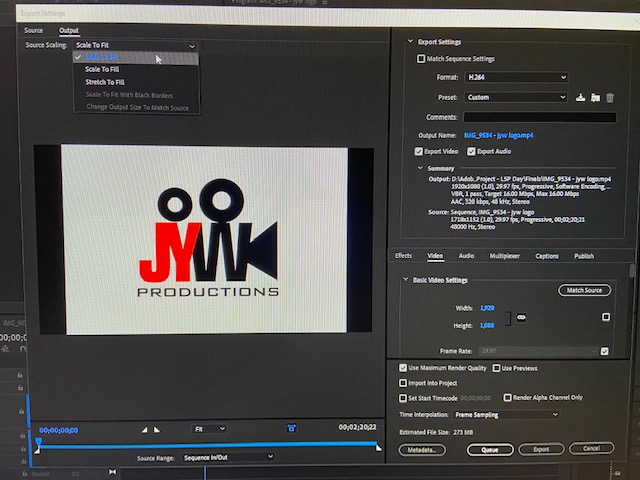Enable Render Alpha Channel Only
The width and height of the screenshot is (640, 480).
pyautogui.click(x=507, y=398)
